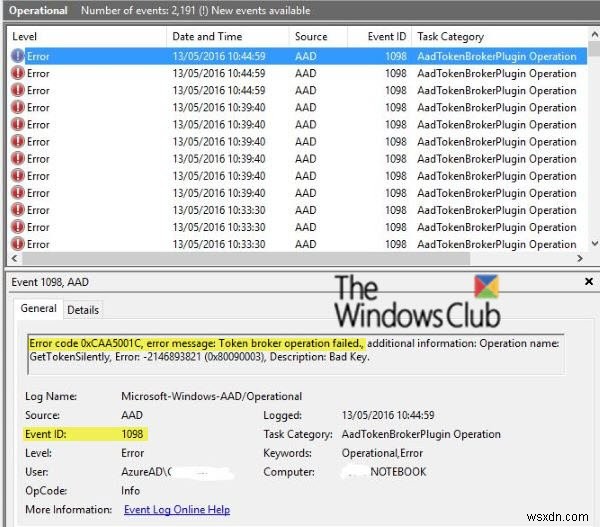Open the Event Log Online Help link
The image size is (600, 527).
tap(177, 510)
